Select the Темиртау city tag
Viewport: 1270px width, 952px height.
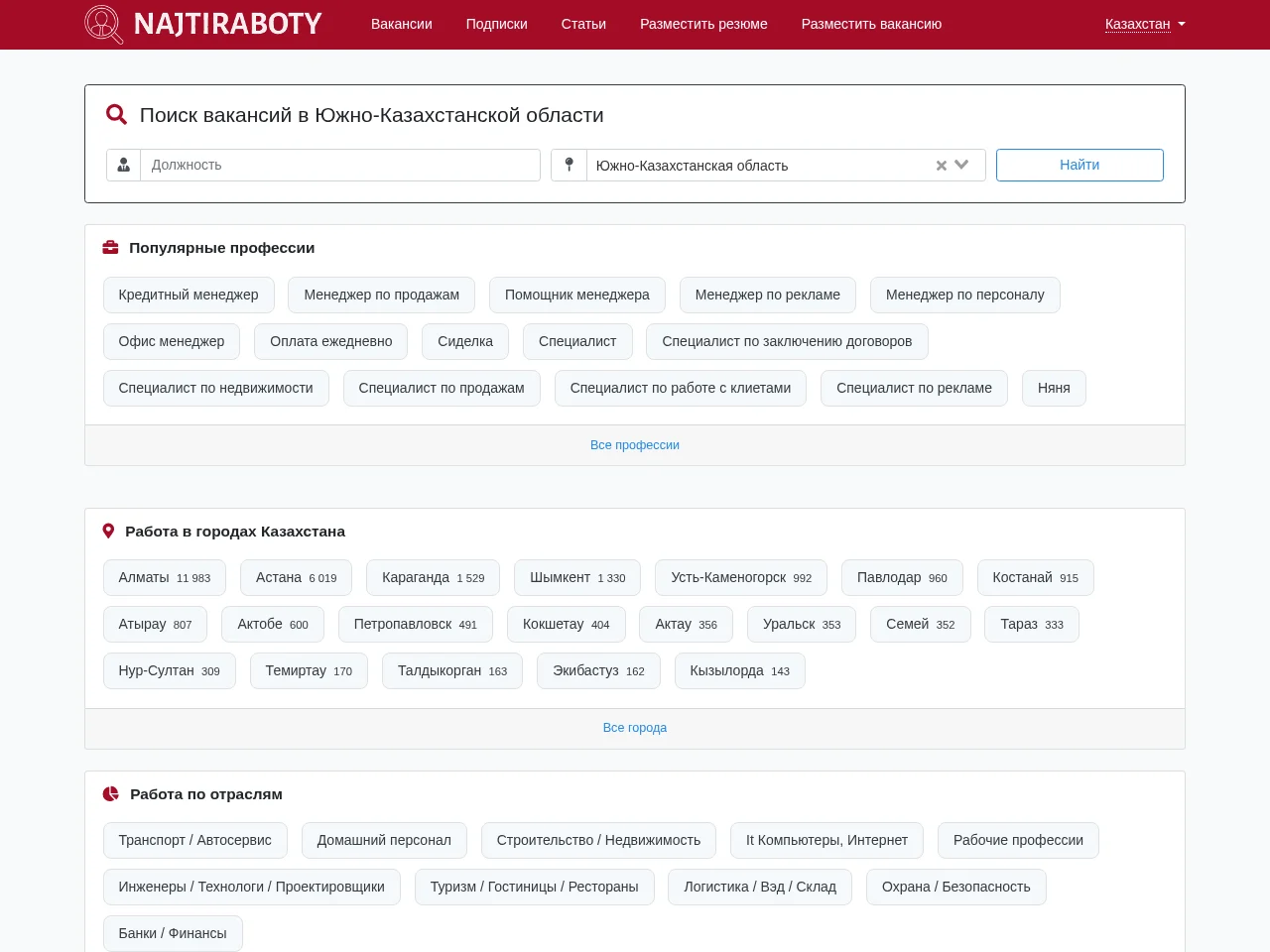point(309,670)
